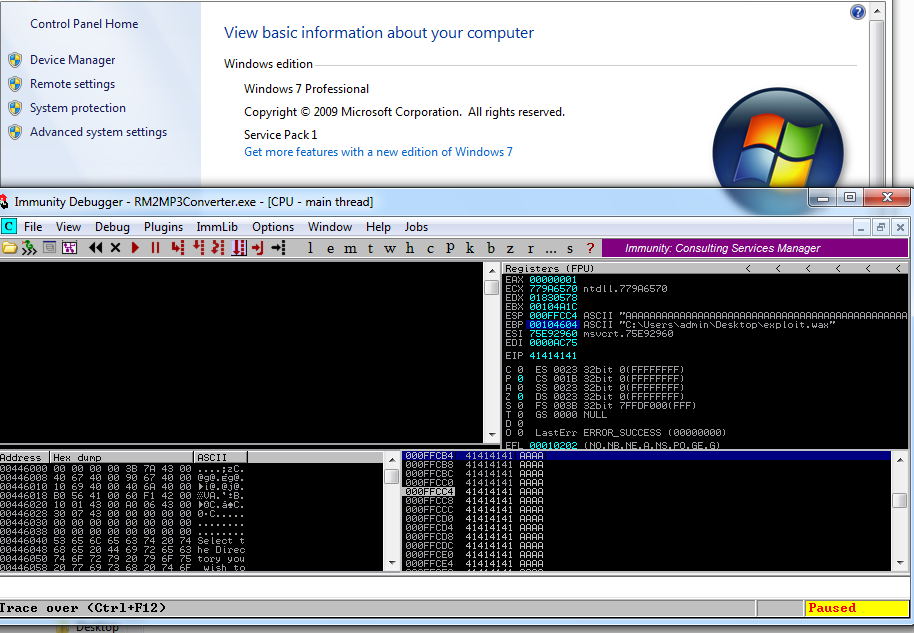Viewport: 914px width, 633px height.
Task: Open the Help menu
Action: tap(378, 227)
